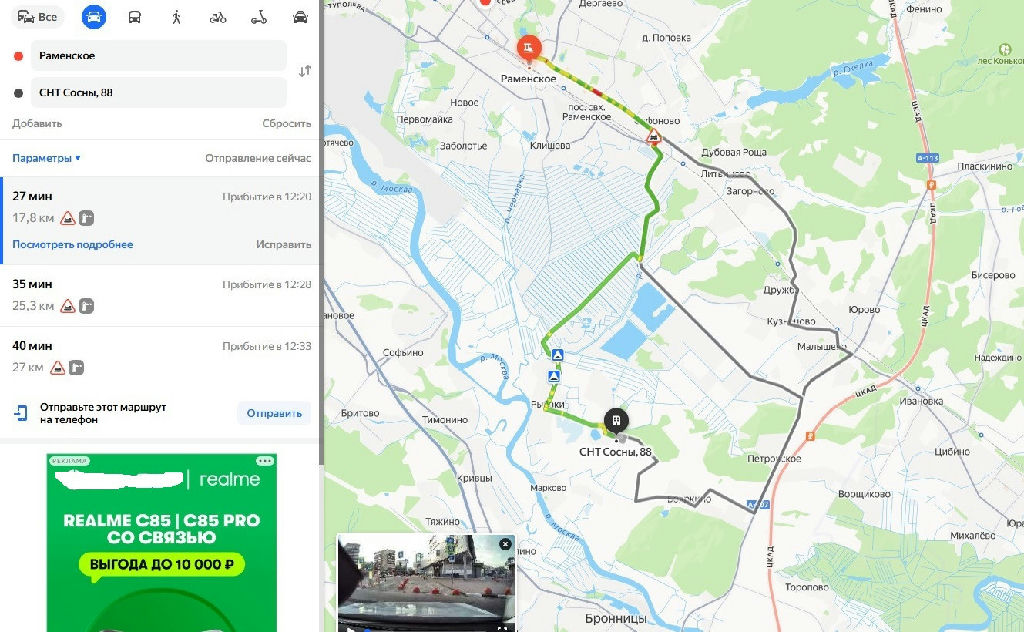The height and width of the screenshot is (632, 1024).
Task: Click Сбросить to reset route
Action: tap(287, 123)
